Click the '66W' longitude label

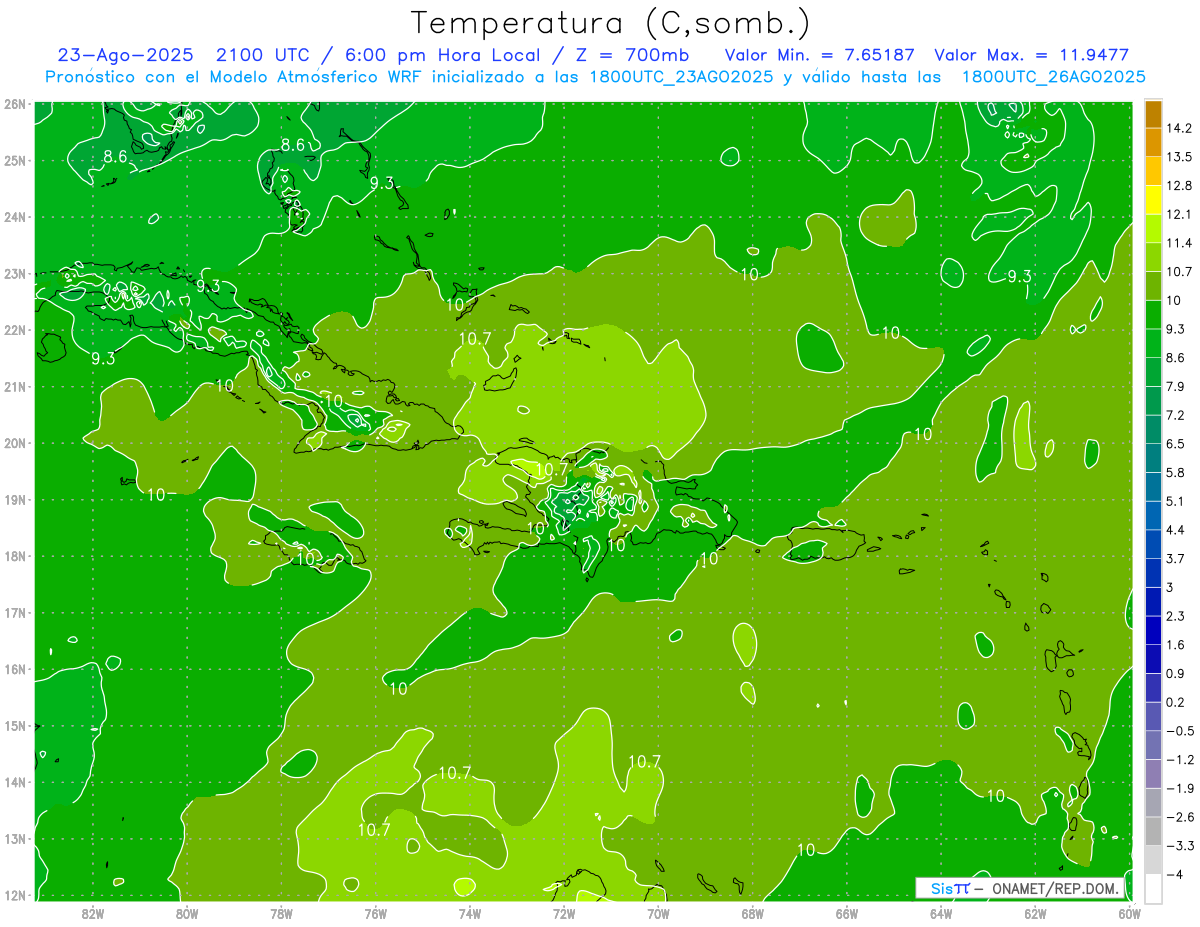click(846, 913)
